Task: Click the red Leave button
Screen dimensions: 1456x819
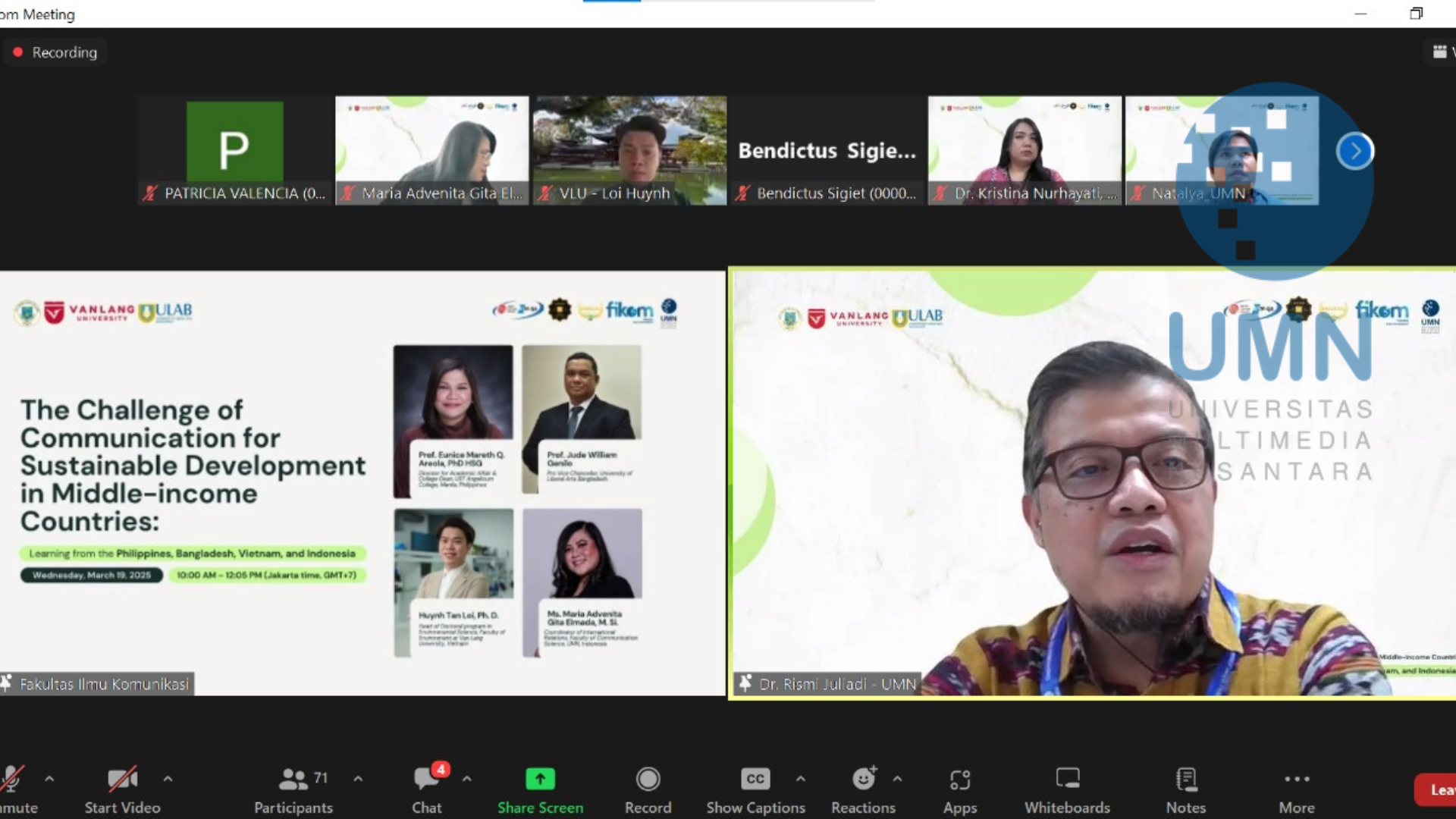Action: [x=1436, y=789]
